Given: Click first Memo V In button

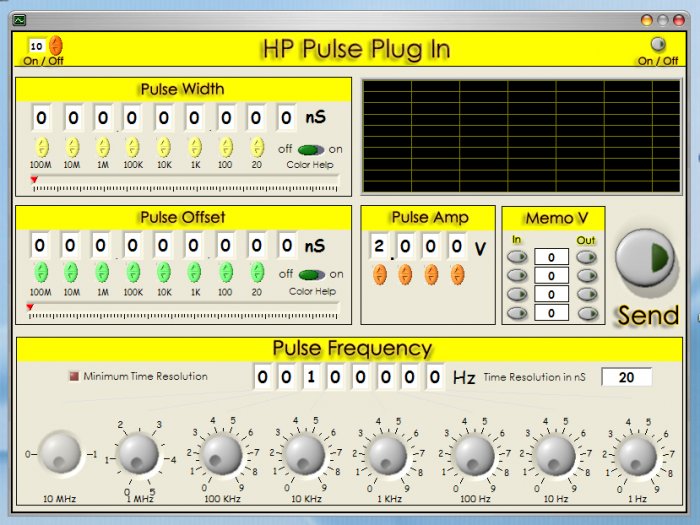Looking at the screenshot, I should (517, 257).
